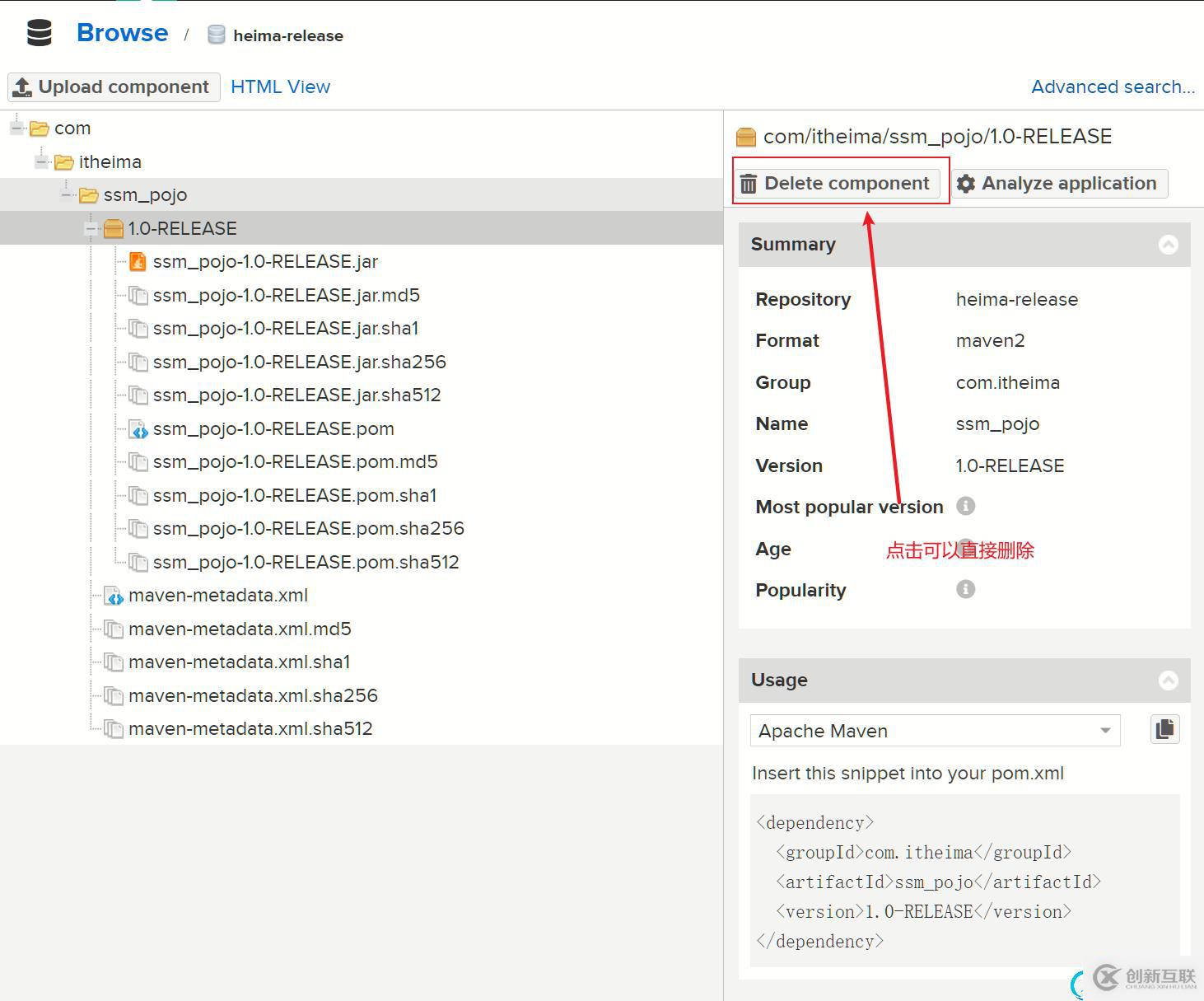This screenshot has height=1001, width=1204.
Task: Click the heima-release repository icon
Action: coord(217,35)
